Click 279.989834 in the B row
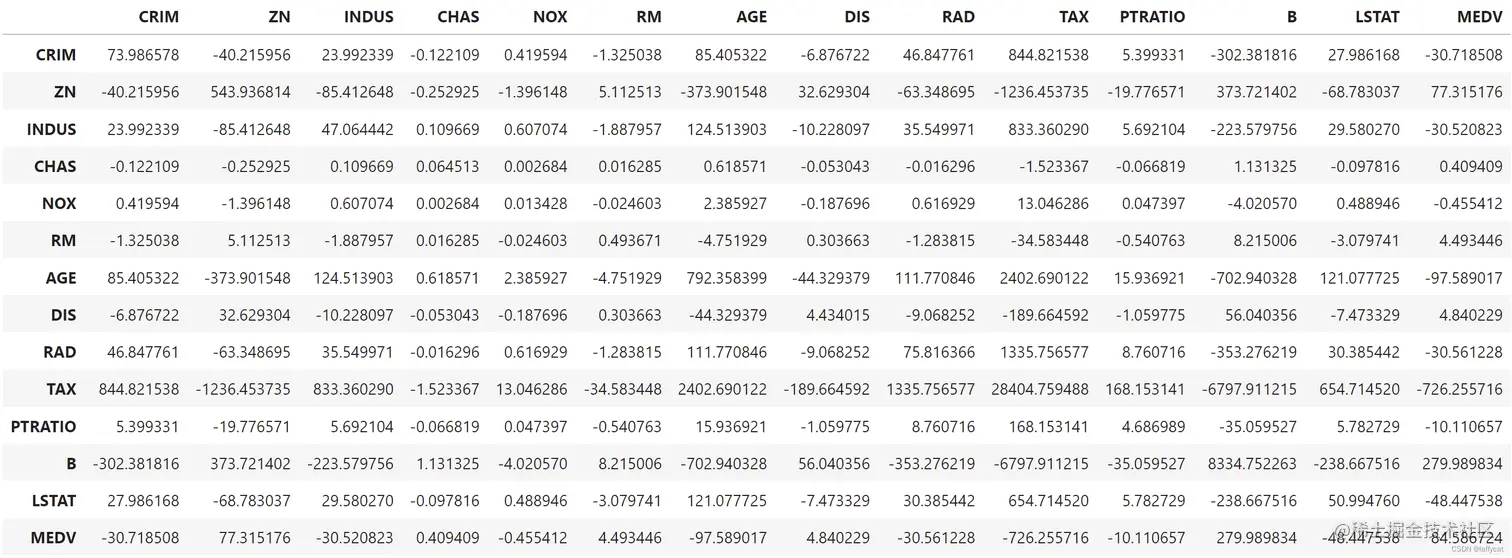Screen dimensions: 1512x558 click(1462, 463)
